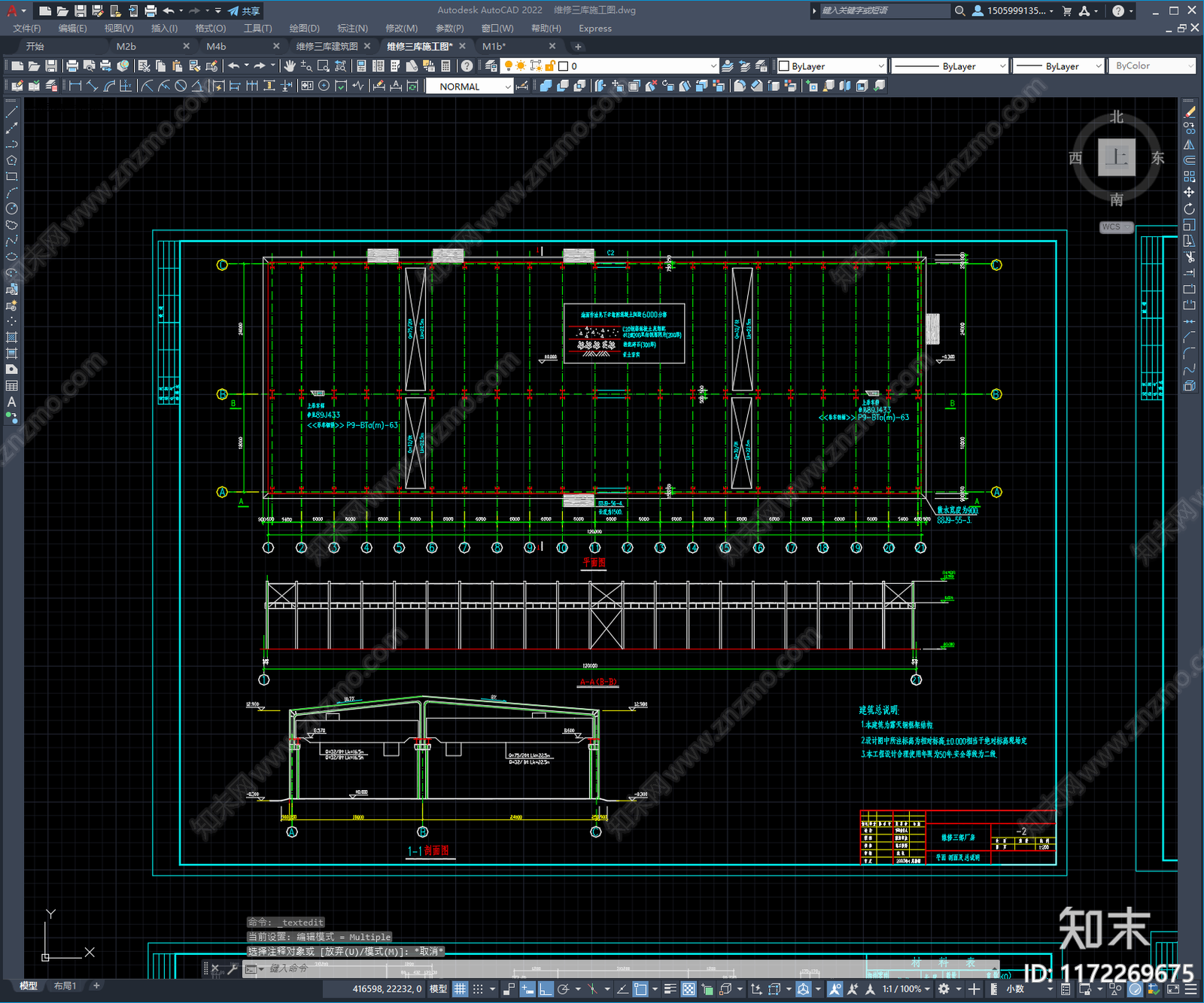Viewport: 1204px width, 1003px height.
Task: Select the Linear dimension tool
Action: 75,87
